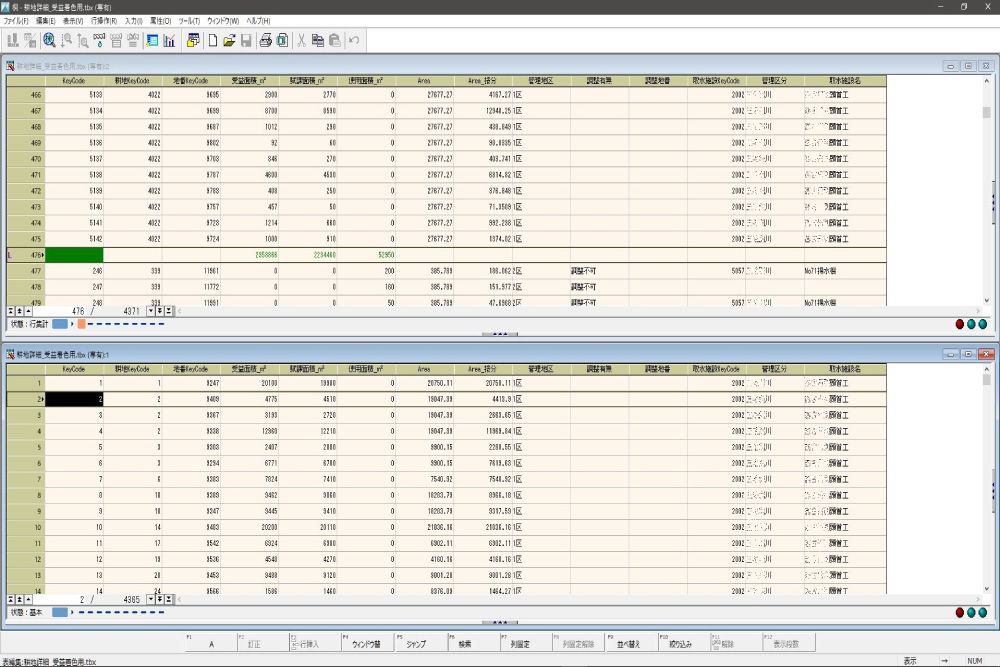Click the chart graph toolbar icon
The image size is (1000, 667).
point(169,40)
